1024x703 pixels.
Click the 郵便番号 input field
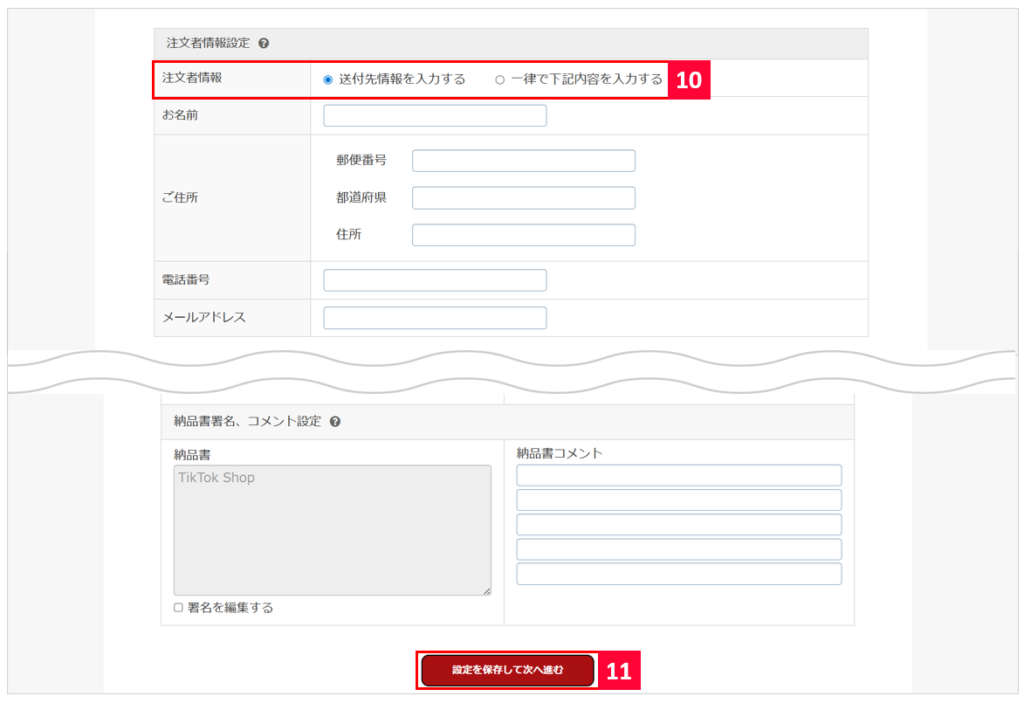[523, 160]
